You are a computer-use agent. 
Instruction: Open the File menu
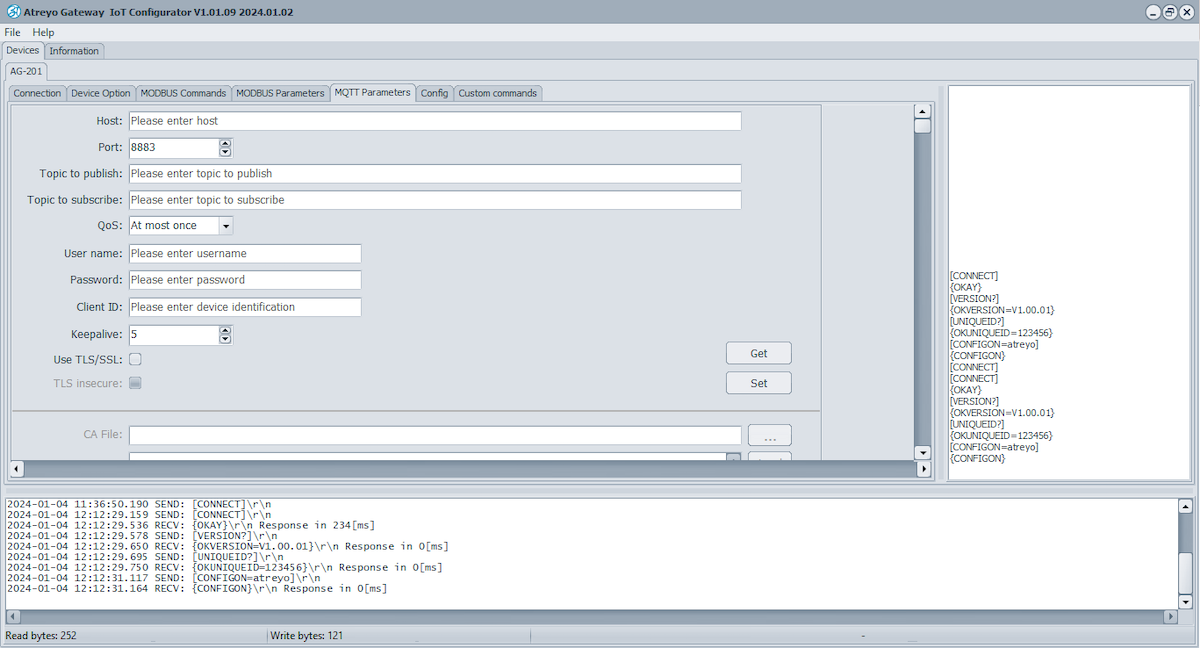[12, 32]
